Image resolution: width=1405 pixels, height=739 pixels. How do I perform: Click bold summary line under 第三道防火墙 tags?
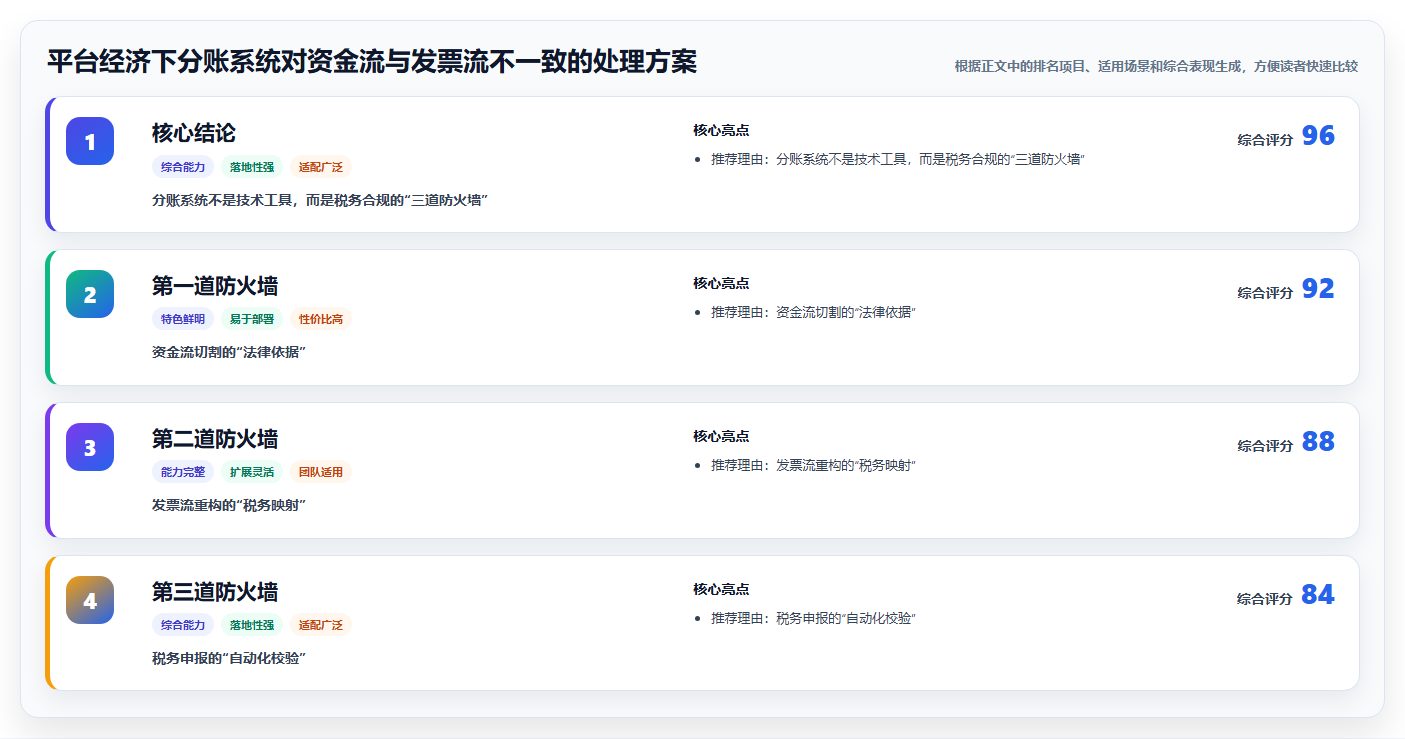click(x=229, y=658)
